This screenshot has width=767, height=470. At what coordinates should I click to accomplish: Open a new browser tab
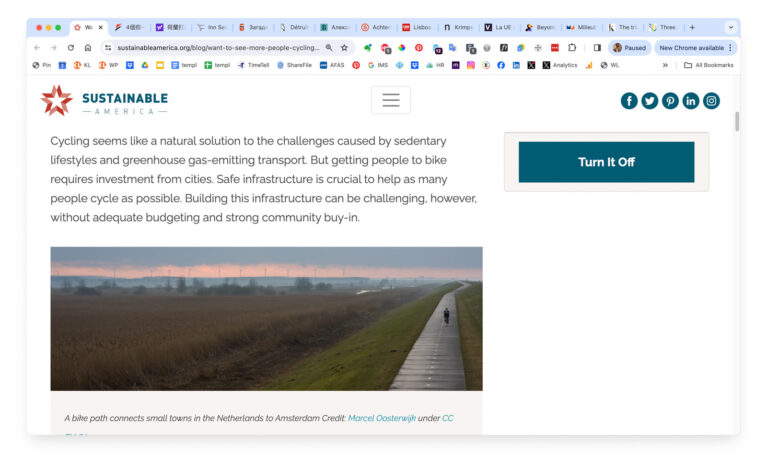pyautogui.click(x=692, y=27)
